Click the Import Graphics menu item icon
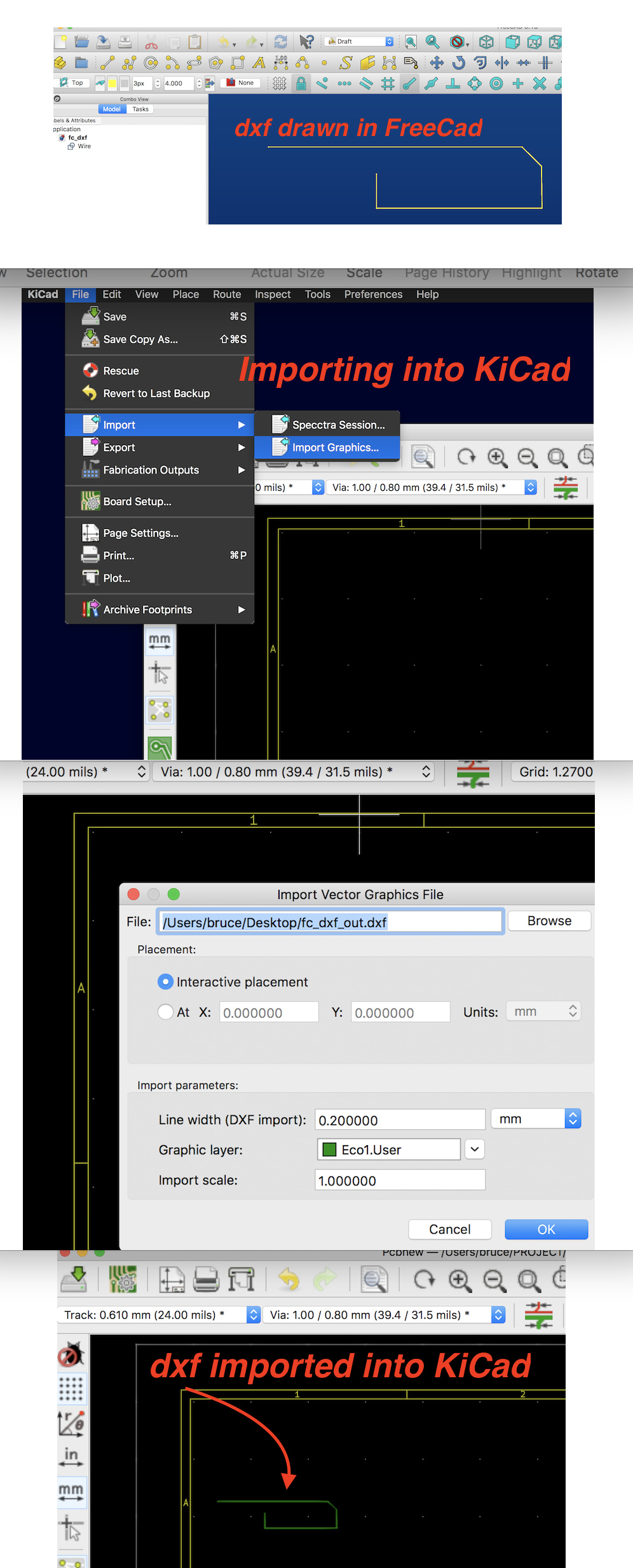 pos(280,447)
